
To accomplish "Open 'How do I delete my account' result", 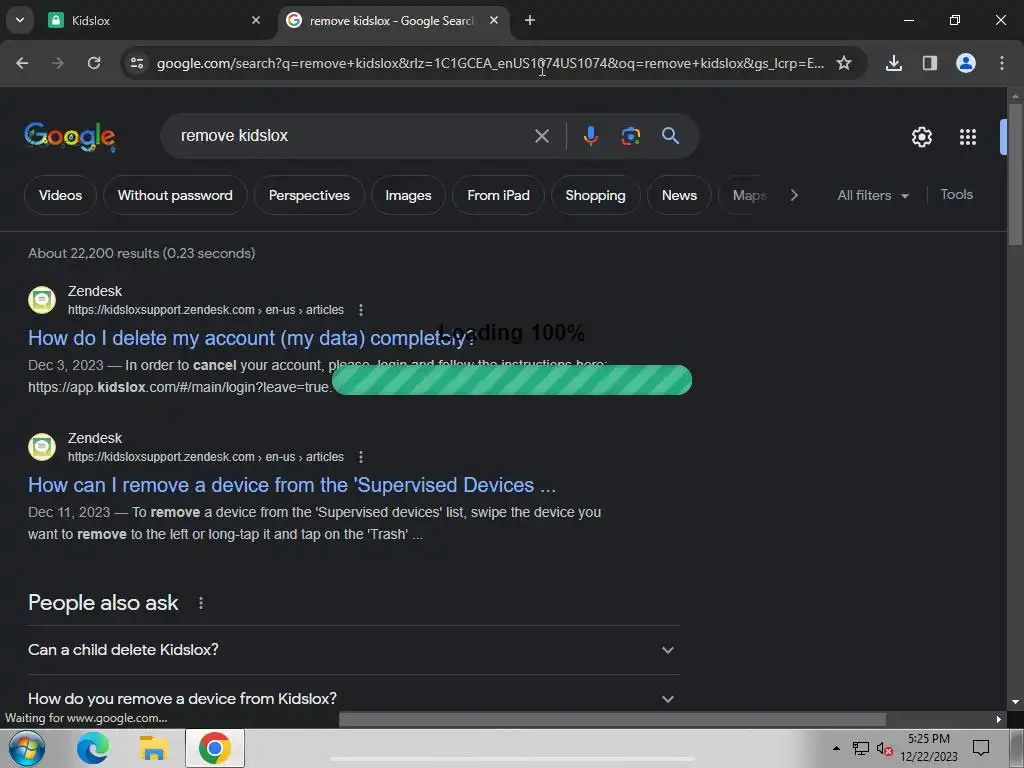I will click(251, 338).
